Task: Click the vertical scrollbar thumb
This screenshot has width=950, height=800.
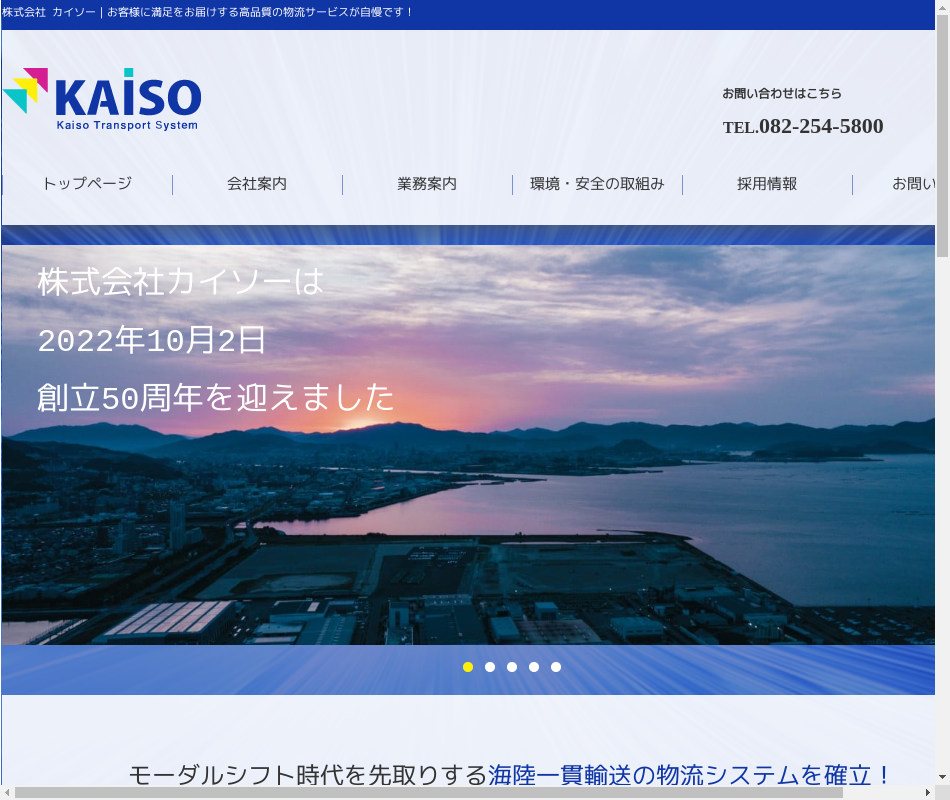Action: pos(942,130)
